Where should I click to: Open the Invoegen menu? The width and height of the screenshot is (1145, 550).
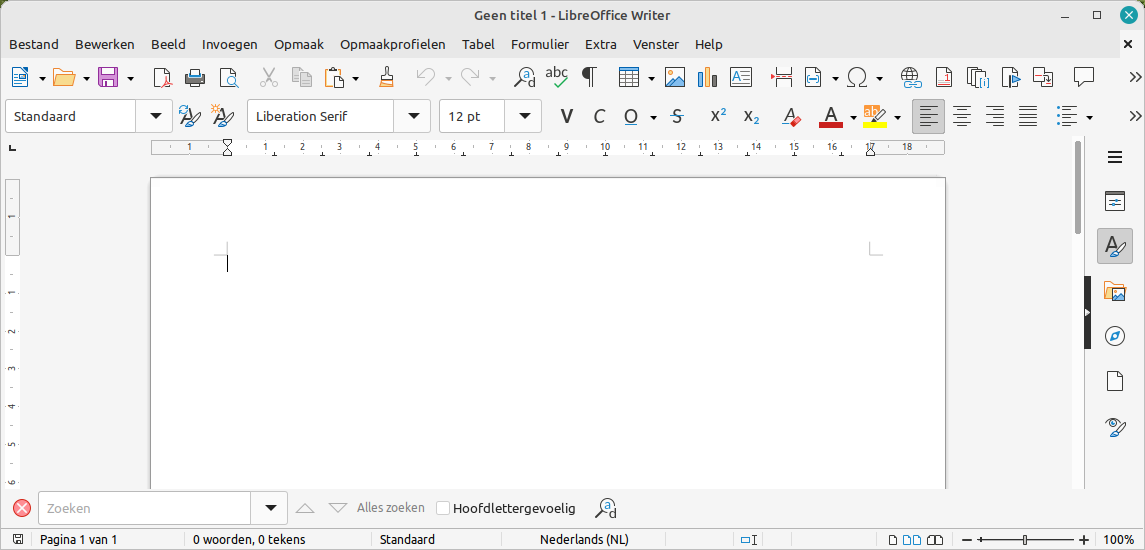tap(230, 45)
